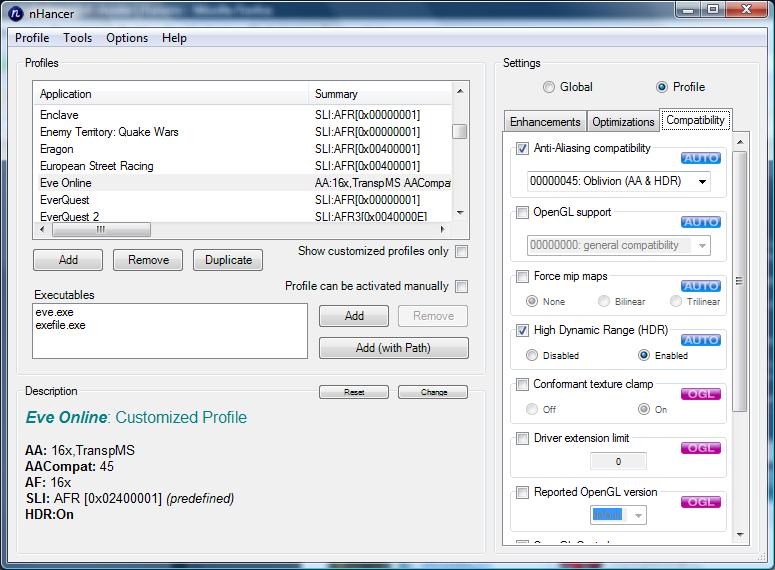This screenshot has height=570, width=775.
Task: Open the Tools menu
Action: [x=78, y=38]
